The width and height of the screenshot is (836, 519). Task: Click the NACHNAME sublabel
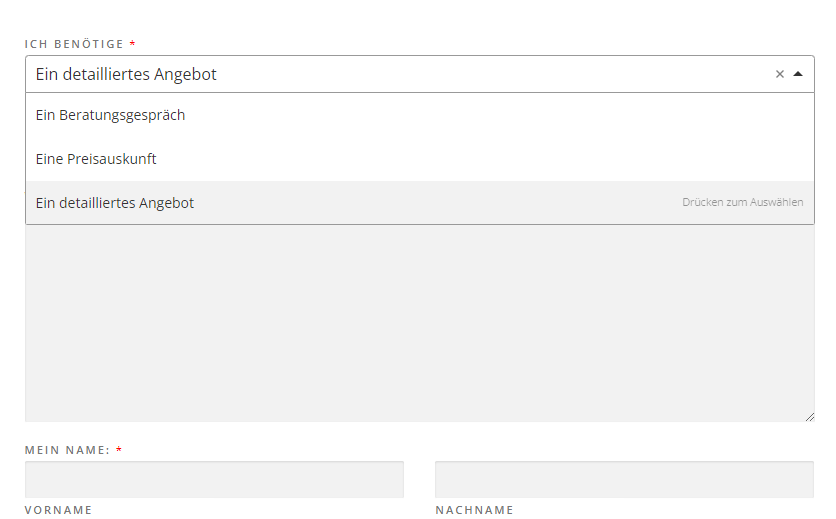(x=475, y=510)
